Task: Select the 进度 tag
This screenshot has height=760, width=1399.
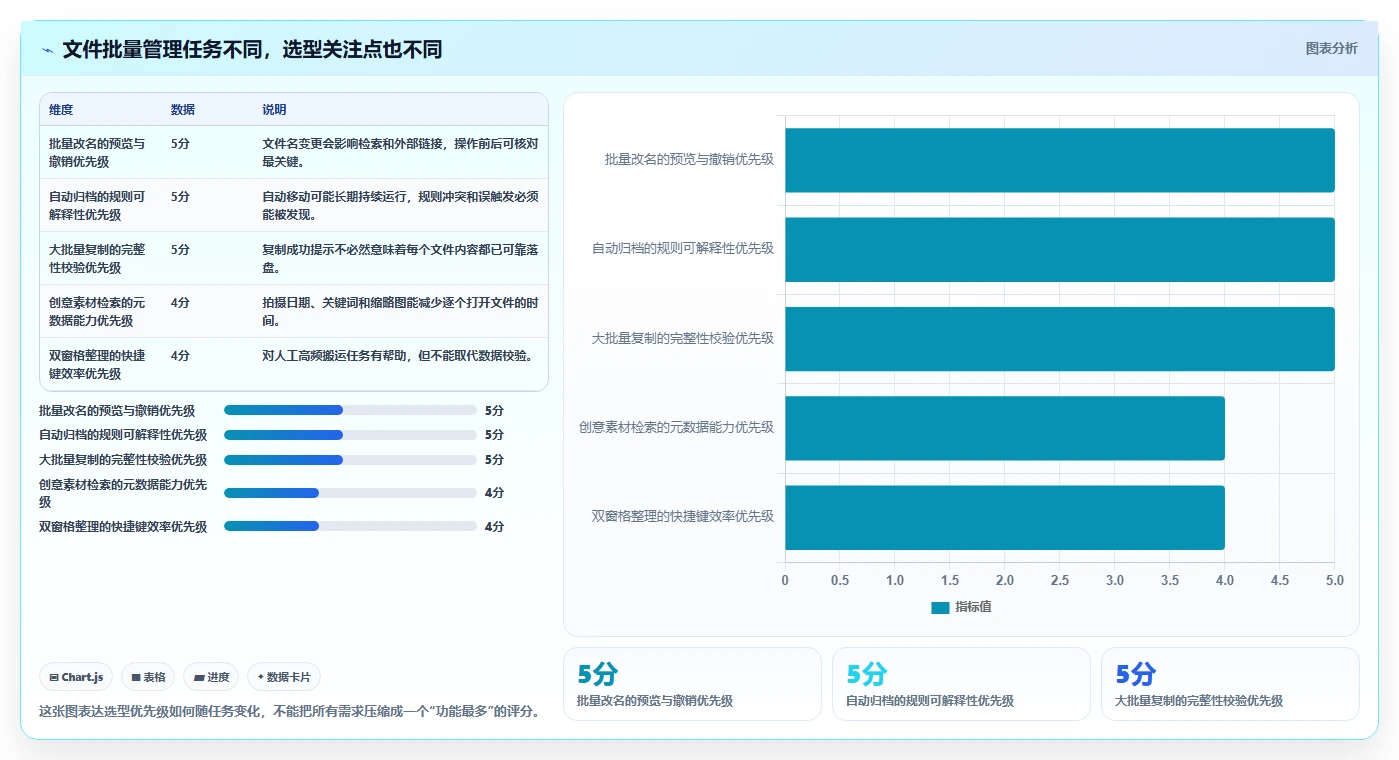Action: click(211, 677)
